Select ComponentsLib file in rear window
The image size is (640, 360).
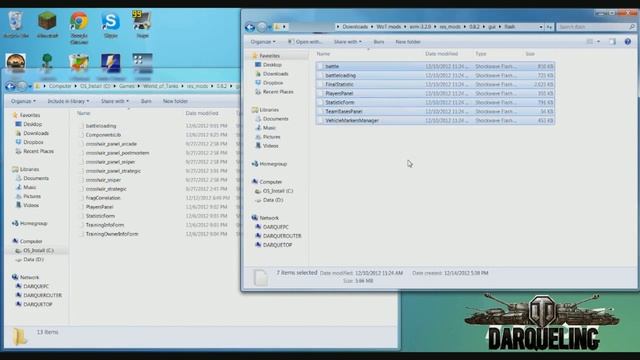pyautogui.click(x=103, y=135)
